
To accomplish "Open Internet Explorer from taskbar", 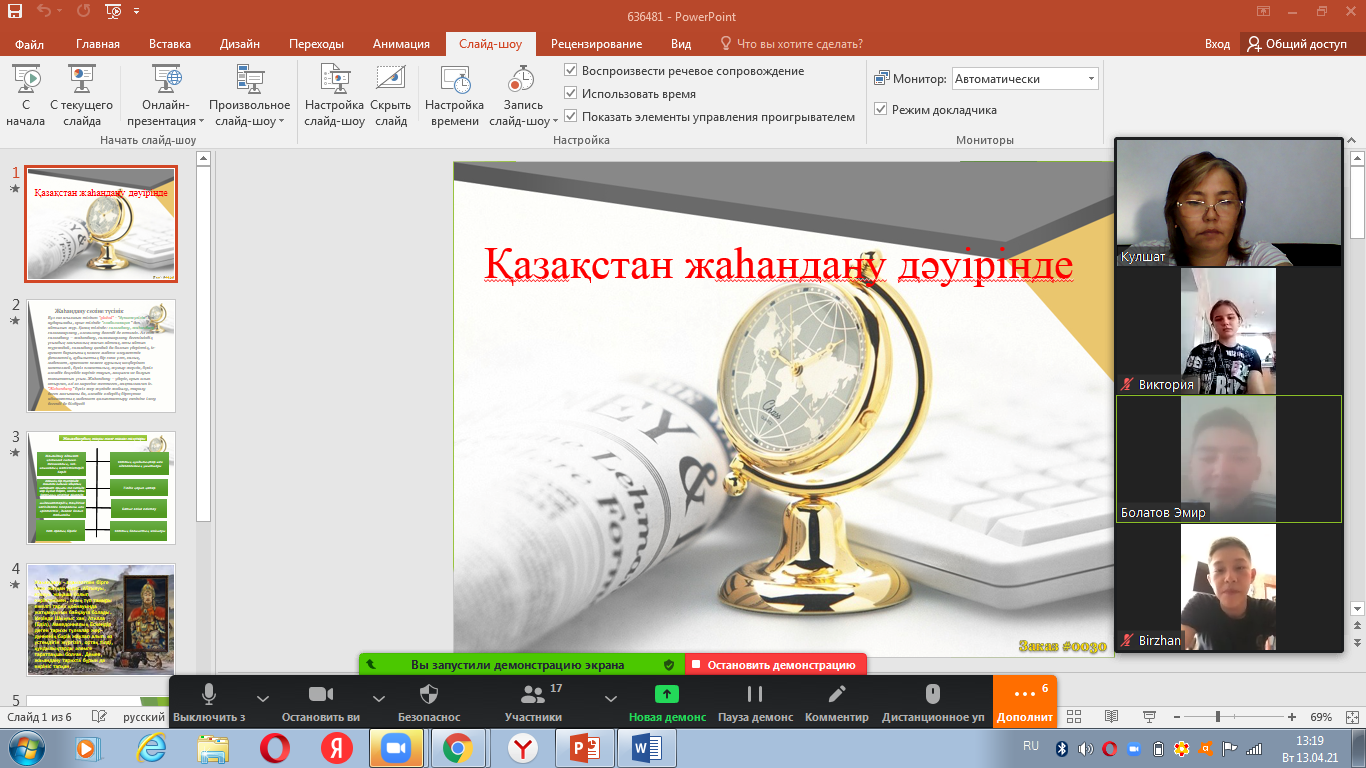I will point(152,748).
